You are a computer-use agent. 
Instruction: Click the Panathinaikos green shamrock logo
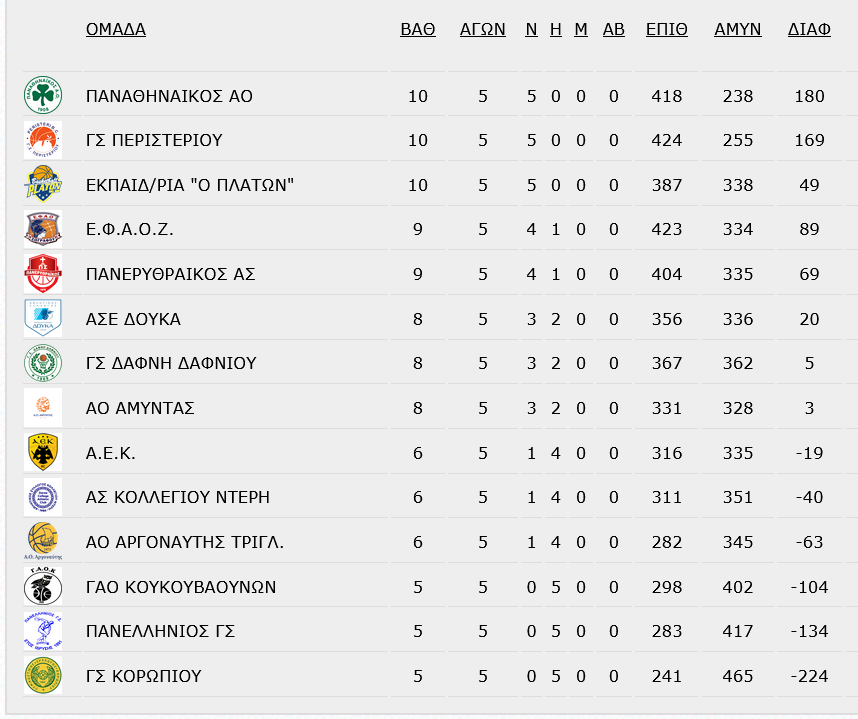click(43, 96)
